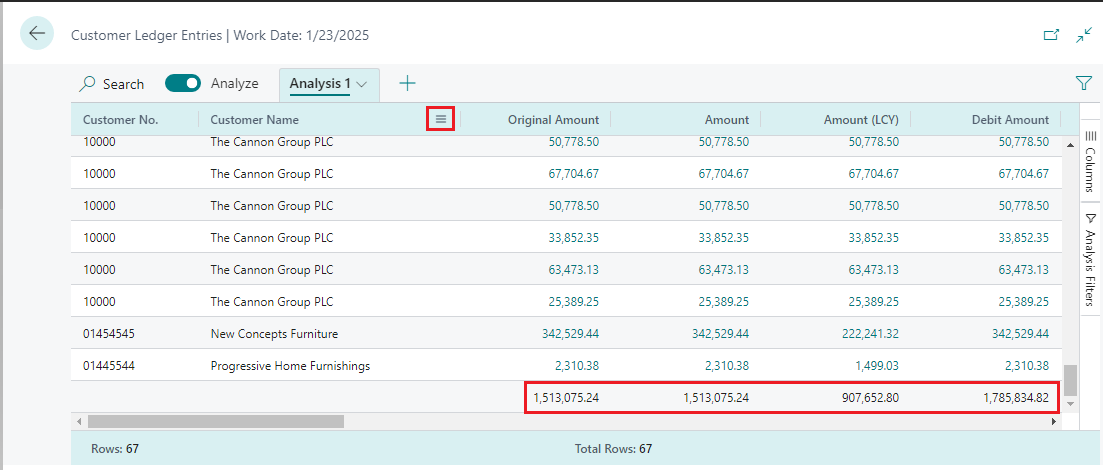Collapse the page with diagonal arrows icon
1103x470 pixels.
1084,34
